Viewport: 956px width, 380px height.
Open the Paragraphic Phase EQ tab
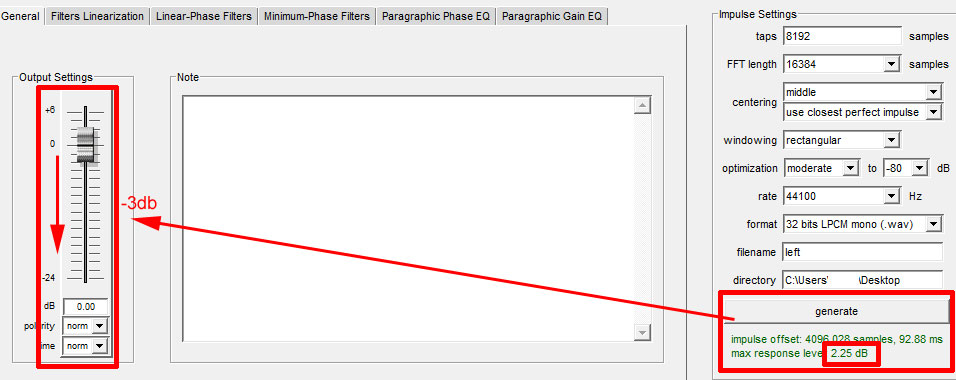[436, 16]
